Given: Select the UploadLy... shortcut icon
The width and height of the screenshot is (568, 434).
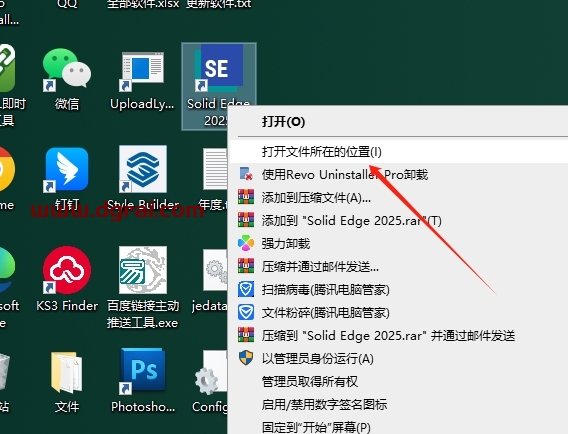Looking at the screenshot, I should click(x=142, y=71).
